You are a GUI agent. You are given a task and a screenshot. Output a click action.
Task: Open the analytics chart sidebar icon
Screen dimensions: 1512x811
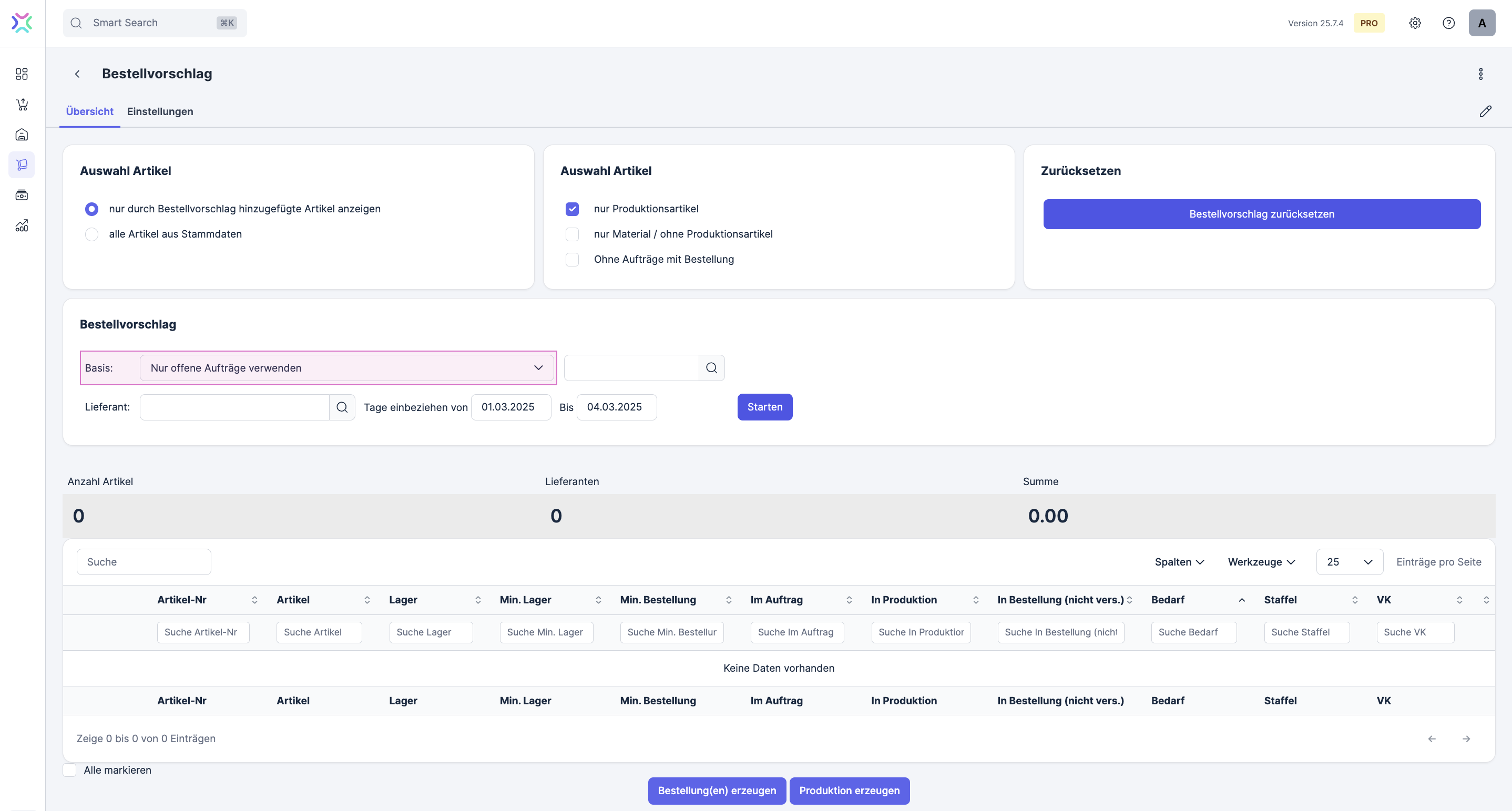tap(22, 226)
